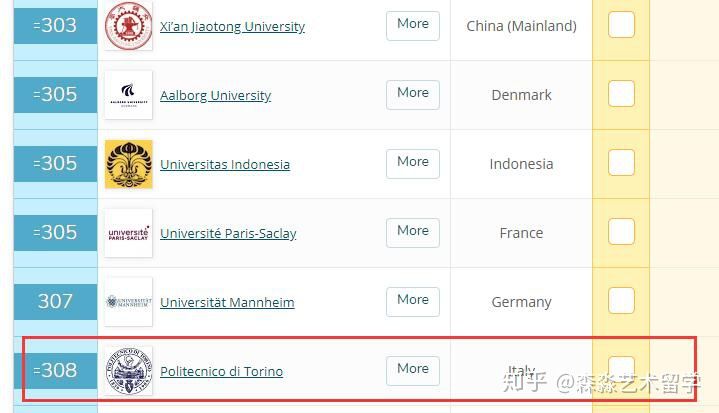
Task: Click the Université Paris-Saclay logo
Action: [128, 233]
